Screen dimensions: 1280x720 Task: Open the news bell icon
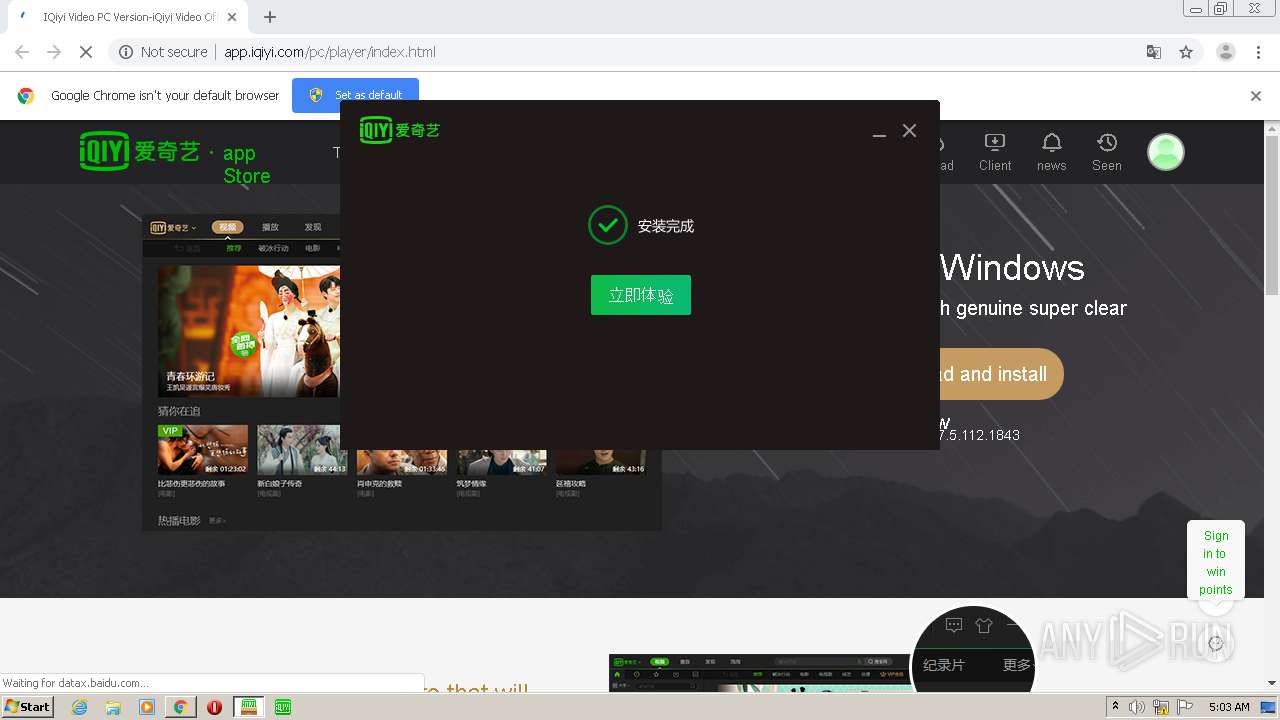1051,152
